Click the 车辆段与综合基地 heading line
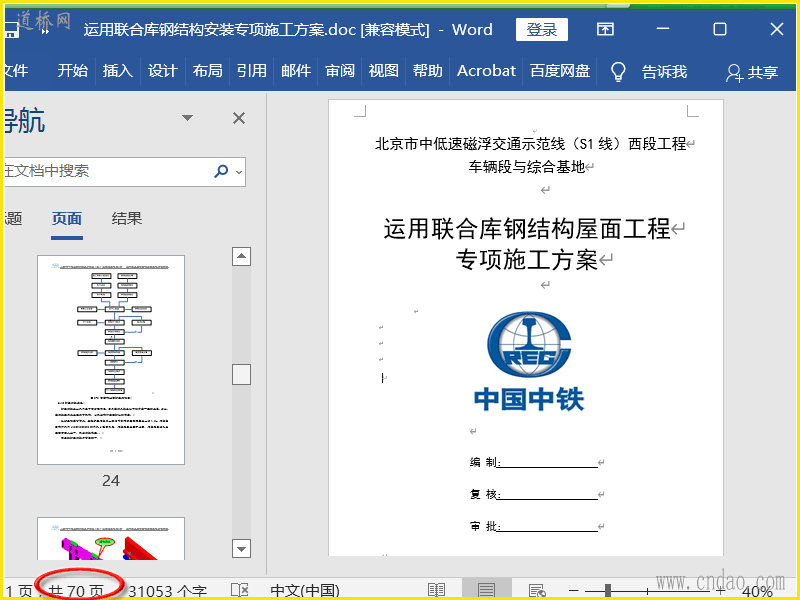 point(526,167)
